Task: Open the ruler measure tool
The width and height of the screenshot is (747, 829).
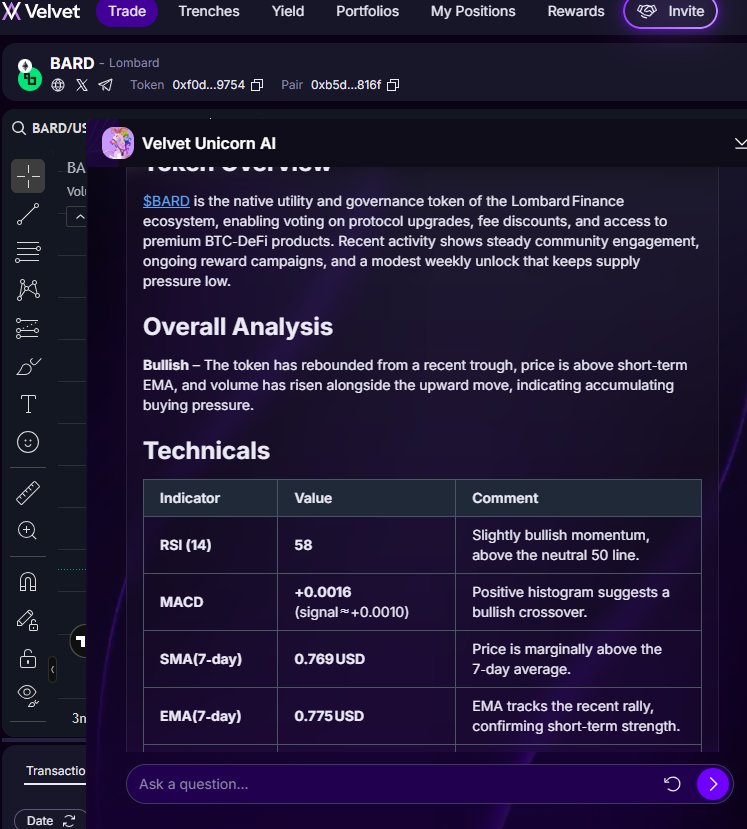Action: 28,493
